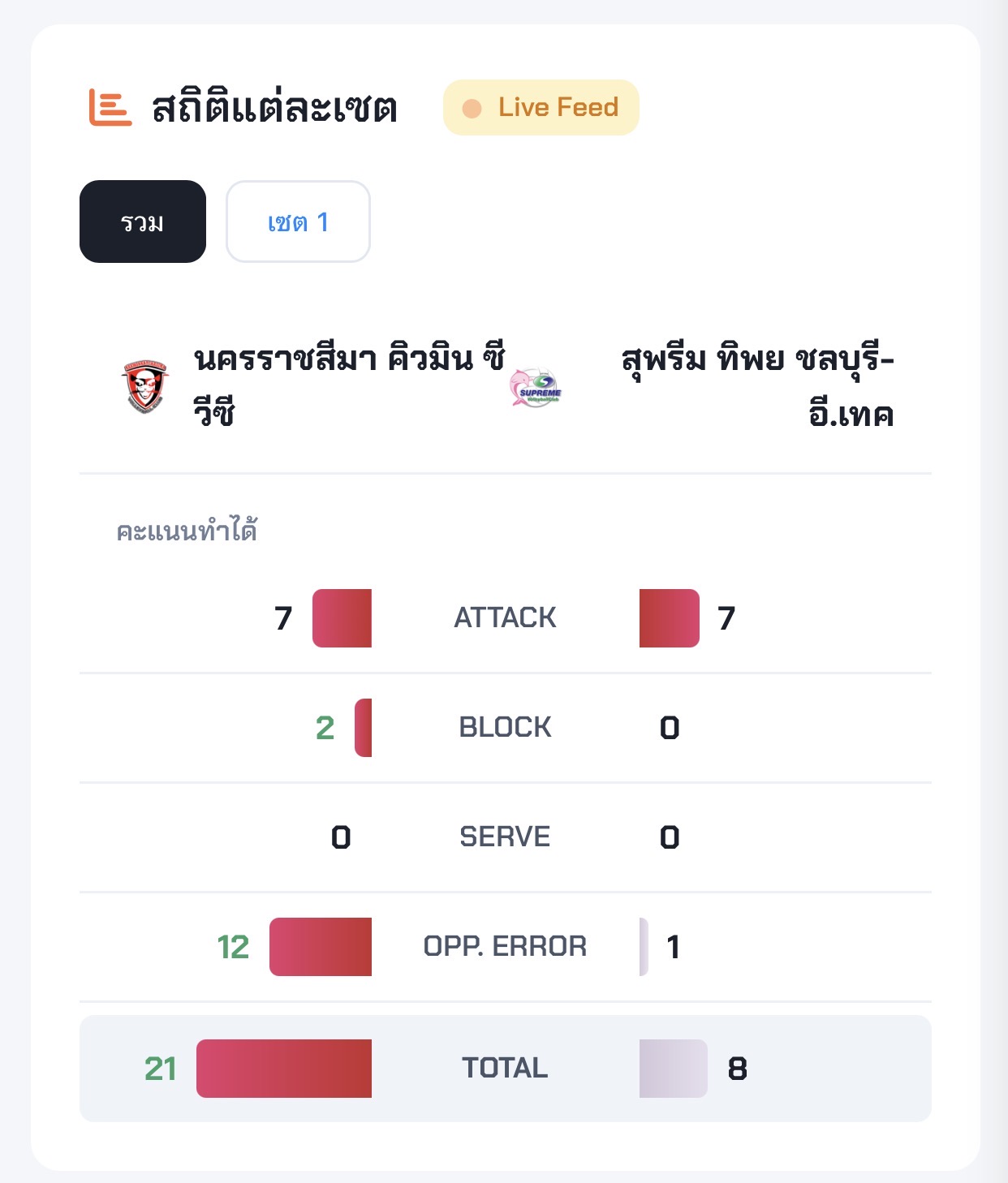Click the Nakhon Ratchasima team logo
Viewport: 1008px width, 1183px height.
[x=145, y=386]
